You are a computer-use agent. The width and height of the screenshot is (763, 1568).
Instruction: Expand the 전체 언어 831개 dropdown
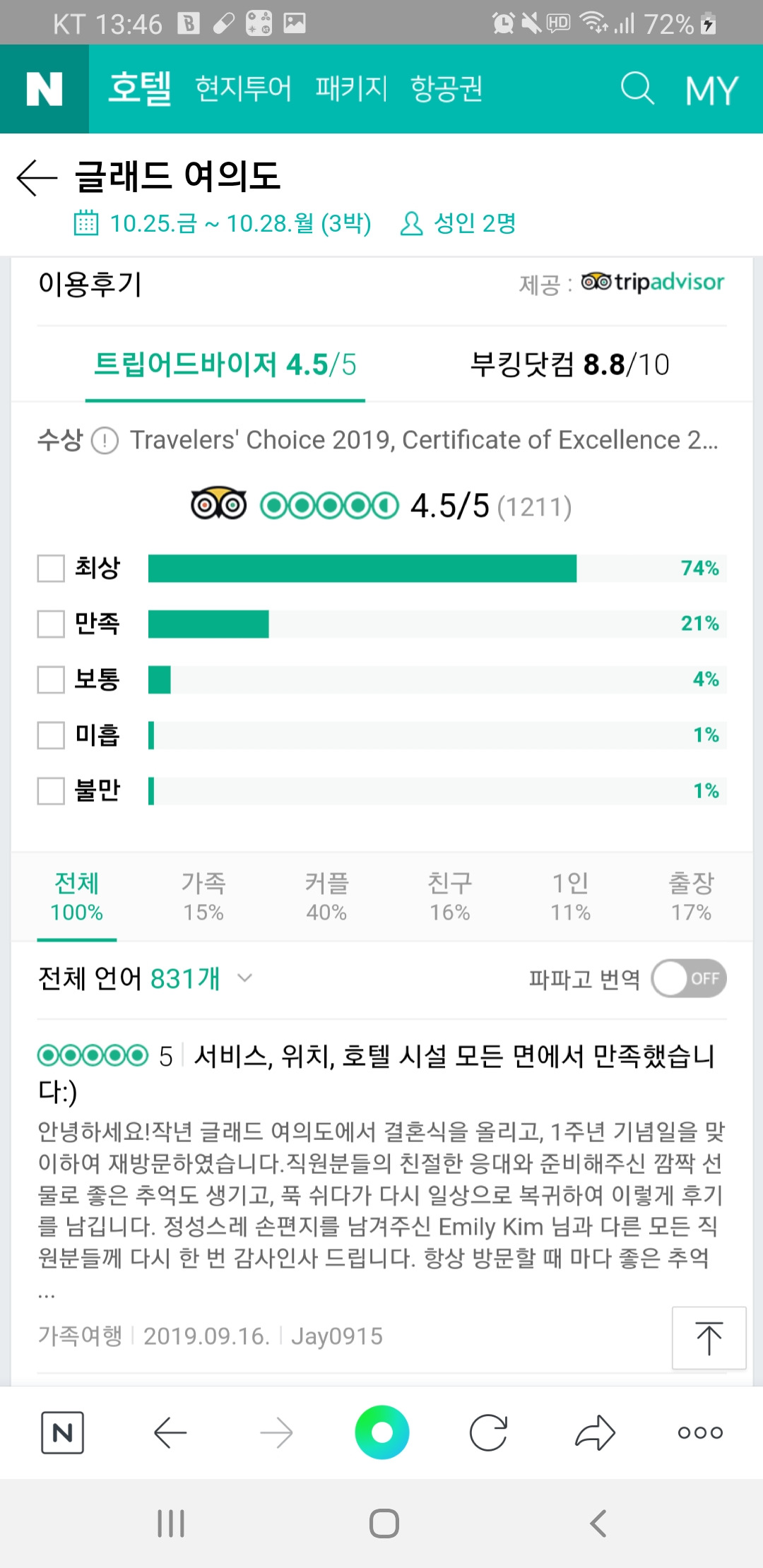(145, 978)
